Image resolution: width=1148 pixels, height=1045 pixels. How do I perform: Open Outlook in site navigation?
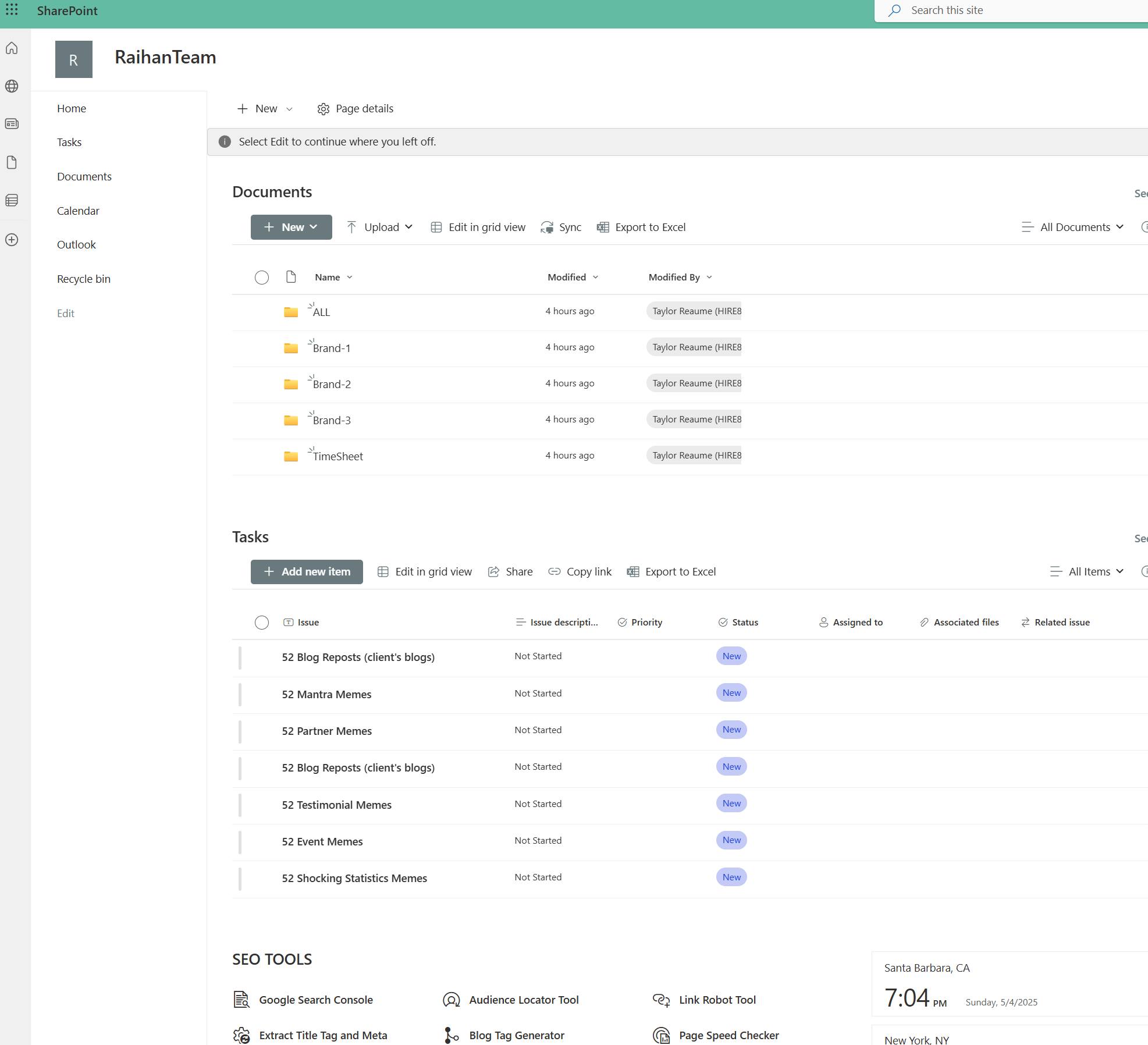point(76,245)
